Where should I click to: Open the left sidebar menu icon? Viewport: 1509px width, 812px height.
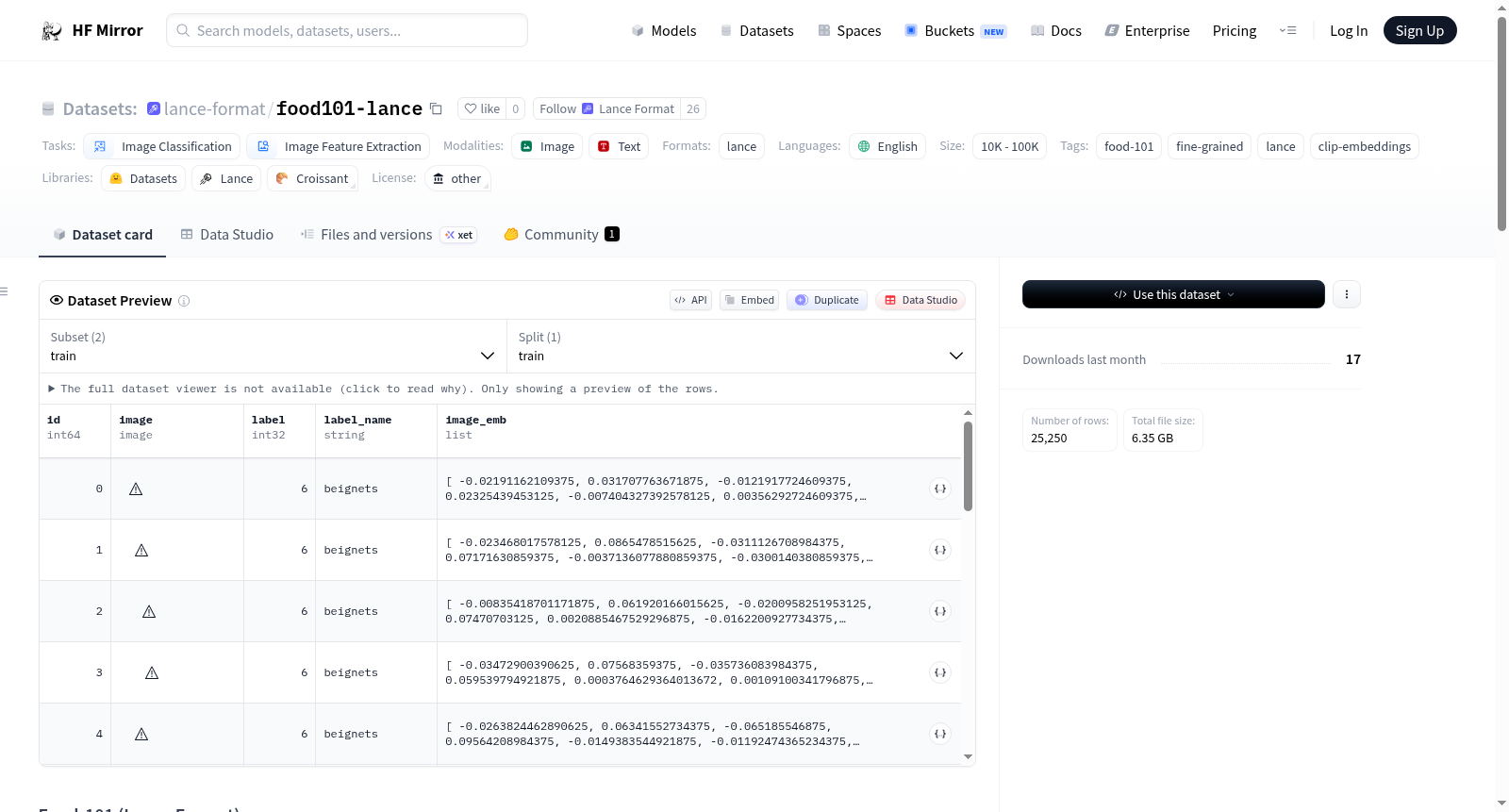[x=4, y=291]
